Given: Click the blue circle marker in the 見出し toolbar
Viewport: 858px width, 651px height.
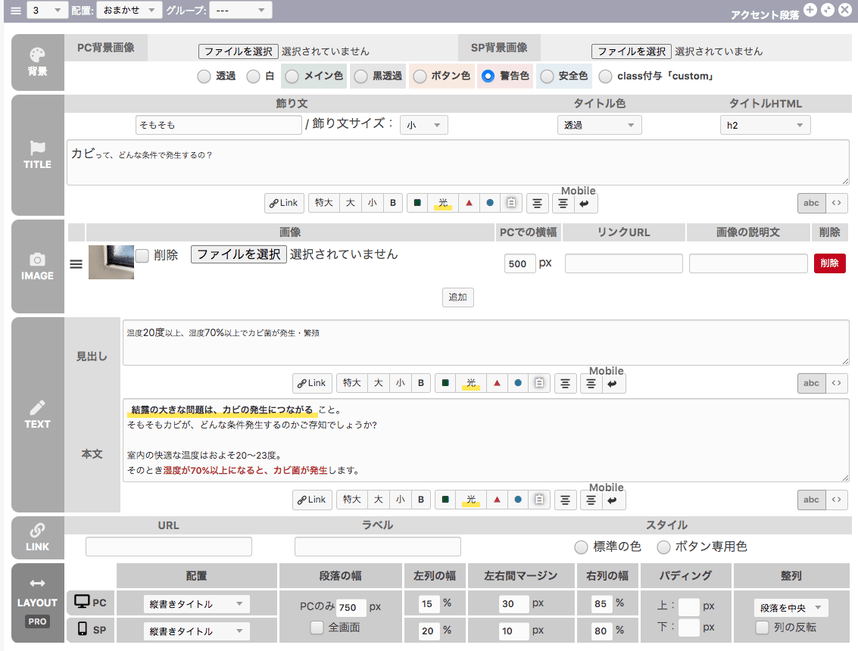Looking at the screenshot, I should pos(517,383).
